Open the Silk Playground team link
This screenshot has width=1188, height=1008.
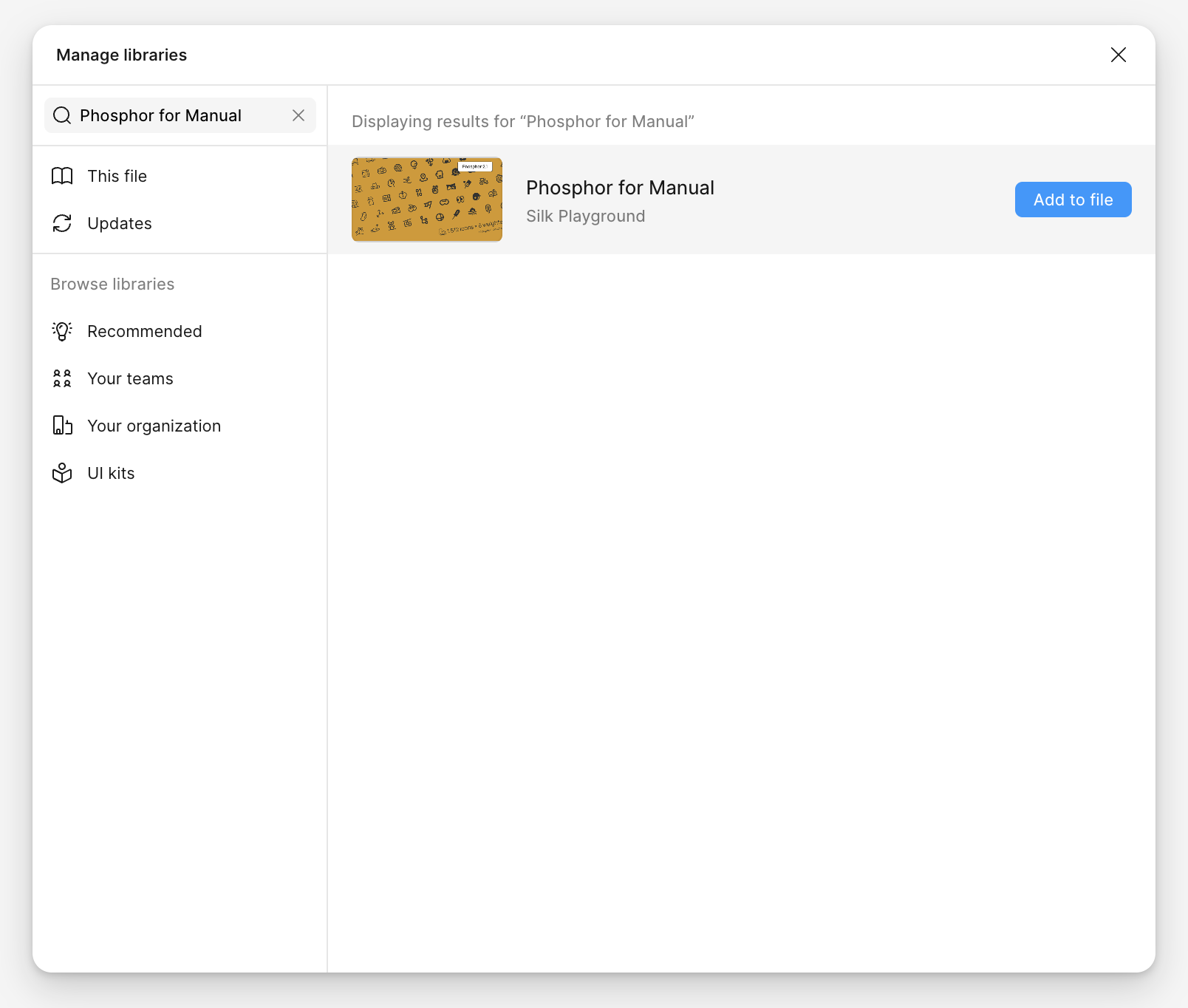pos(585,216)
